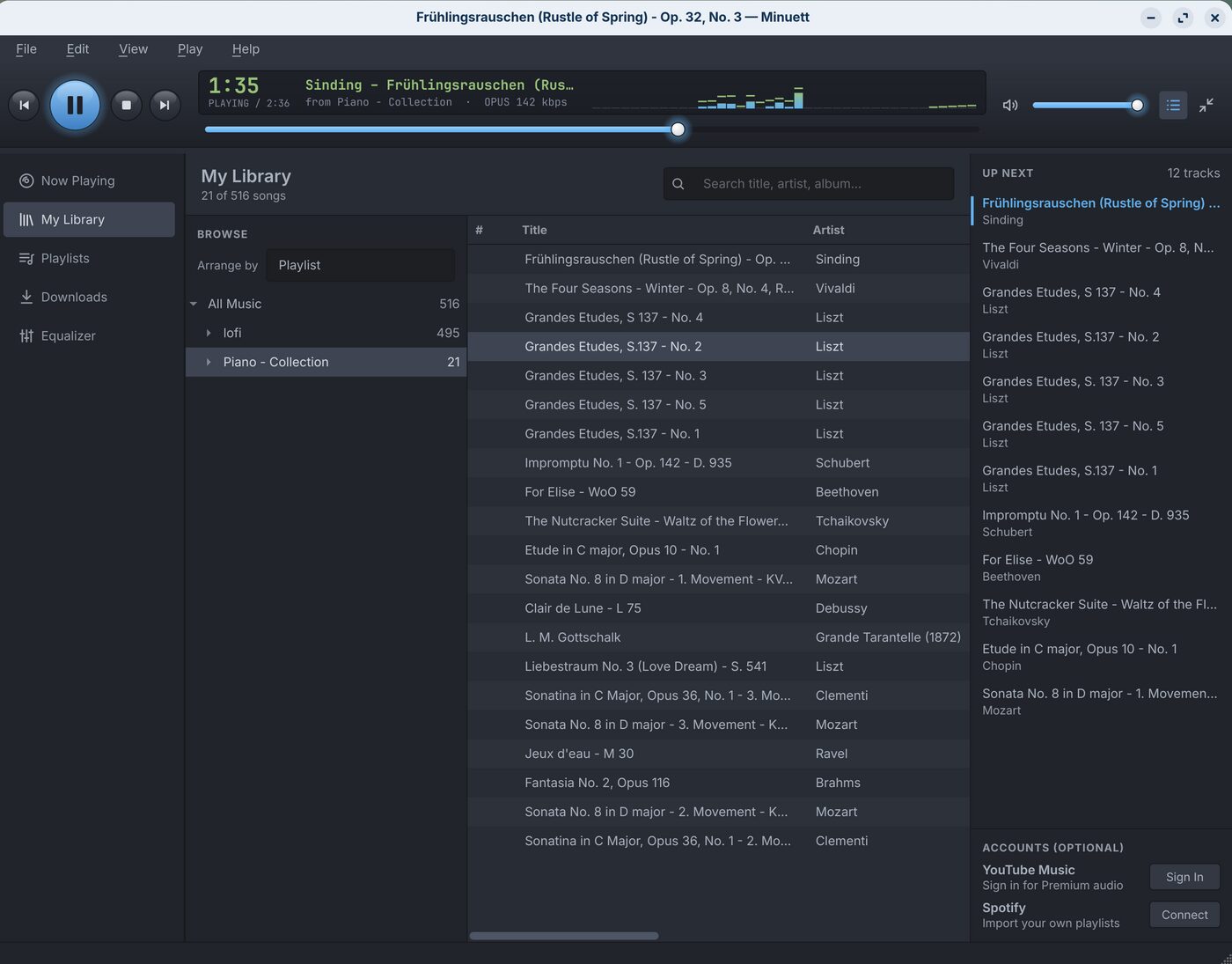Select Grandes Etudes, S. 137 - No. 3 in the song list
The width and height of the screenshot is (1232, 964).
point(718,375)
